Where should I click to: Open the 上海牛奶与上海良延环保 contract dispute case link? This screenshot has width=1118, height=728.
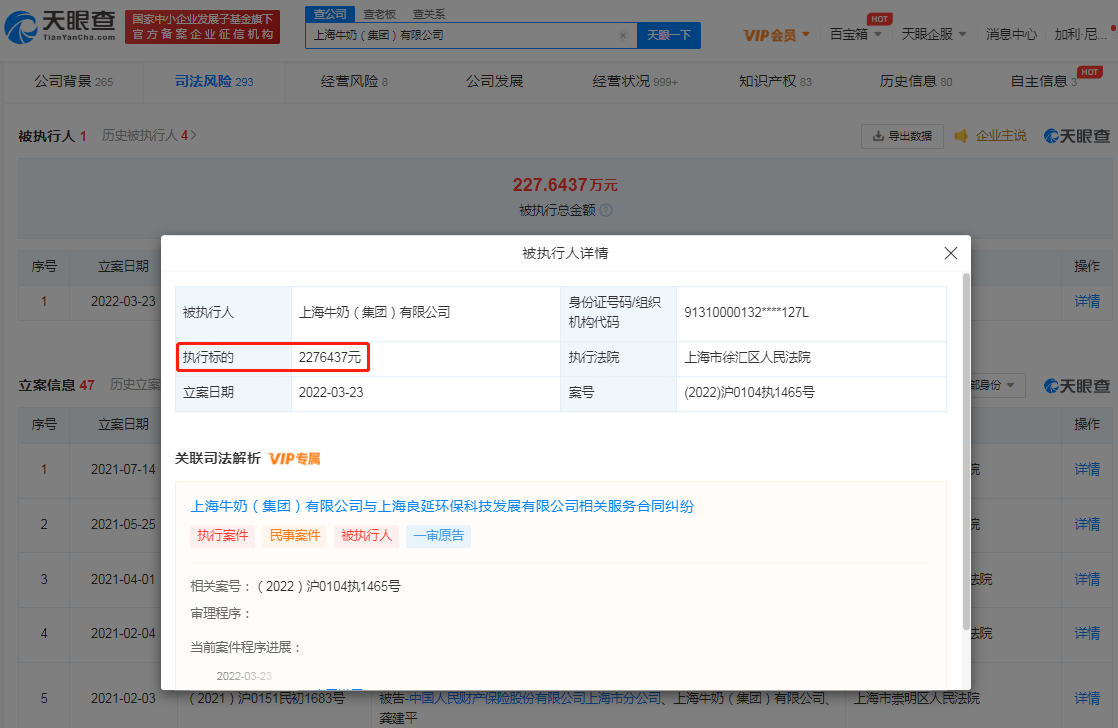click(442, 506)
